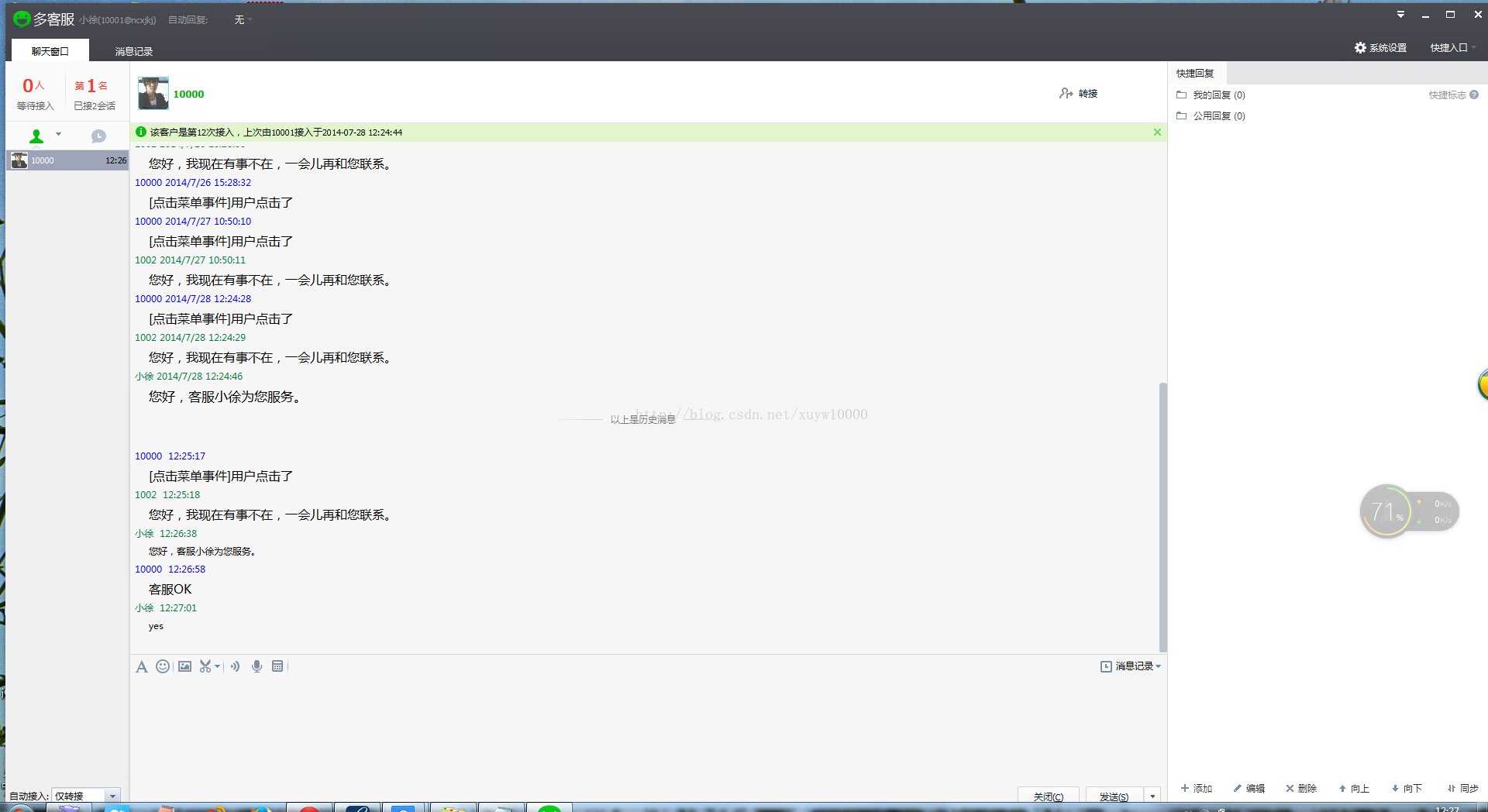
Task: Click 删除 to delete a quick reply
Action: tap(1301, 788)
